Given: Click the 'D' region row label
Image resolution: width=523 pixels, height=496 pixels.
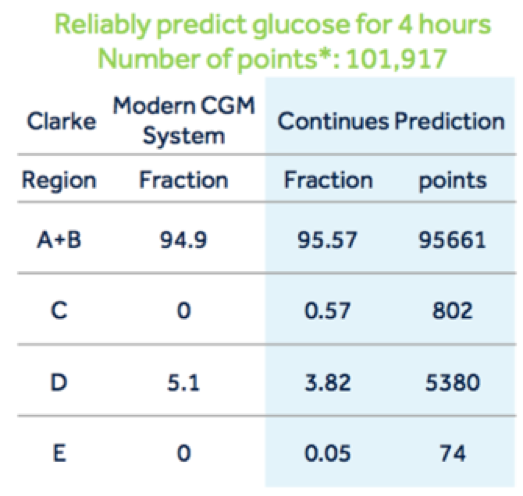Looking at the screenshot, I should click(x=59, y=382).
